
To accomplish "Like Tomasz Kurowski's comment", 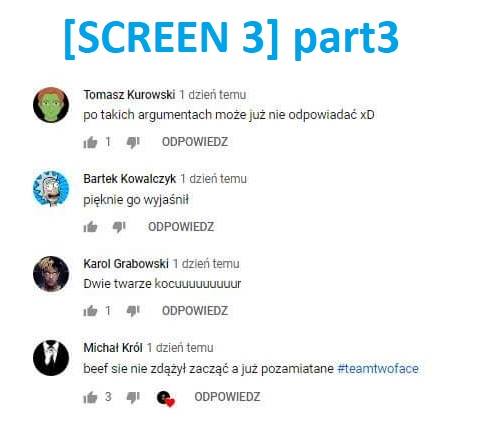I will pyautogui.click(x=90, y=143).
